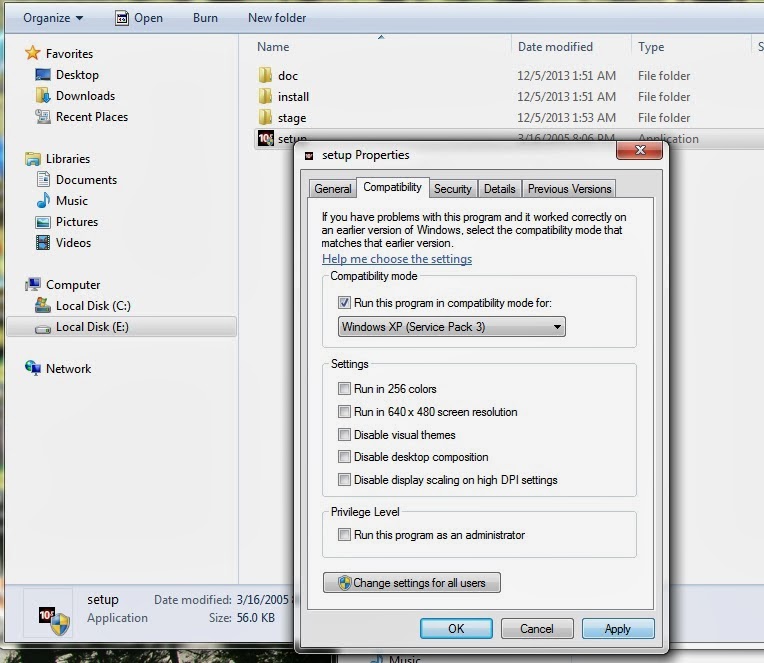Check Run this program as an administrator
This screenshot has height=663, width=764.
coord(344,534)
